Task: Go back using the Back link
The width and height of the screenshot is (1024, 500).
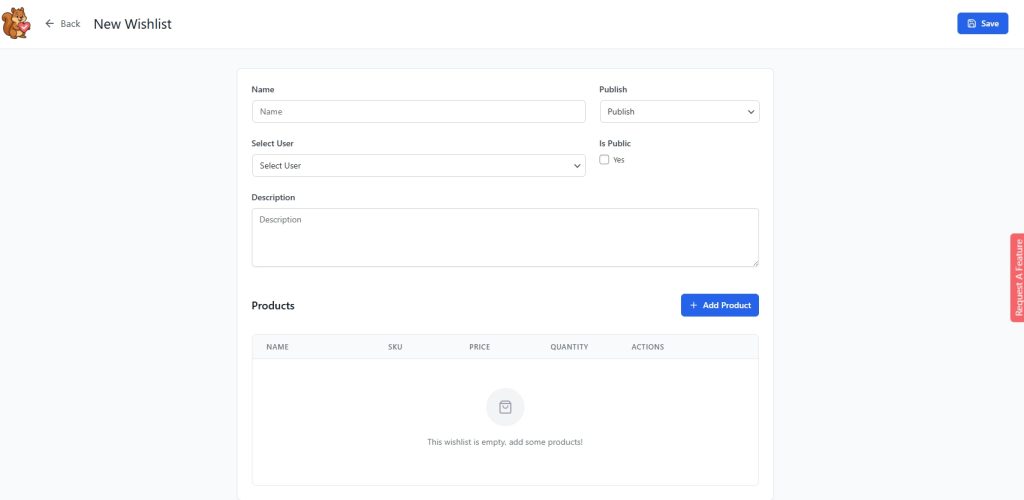Action: [70, 23]
